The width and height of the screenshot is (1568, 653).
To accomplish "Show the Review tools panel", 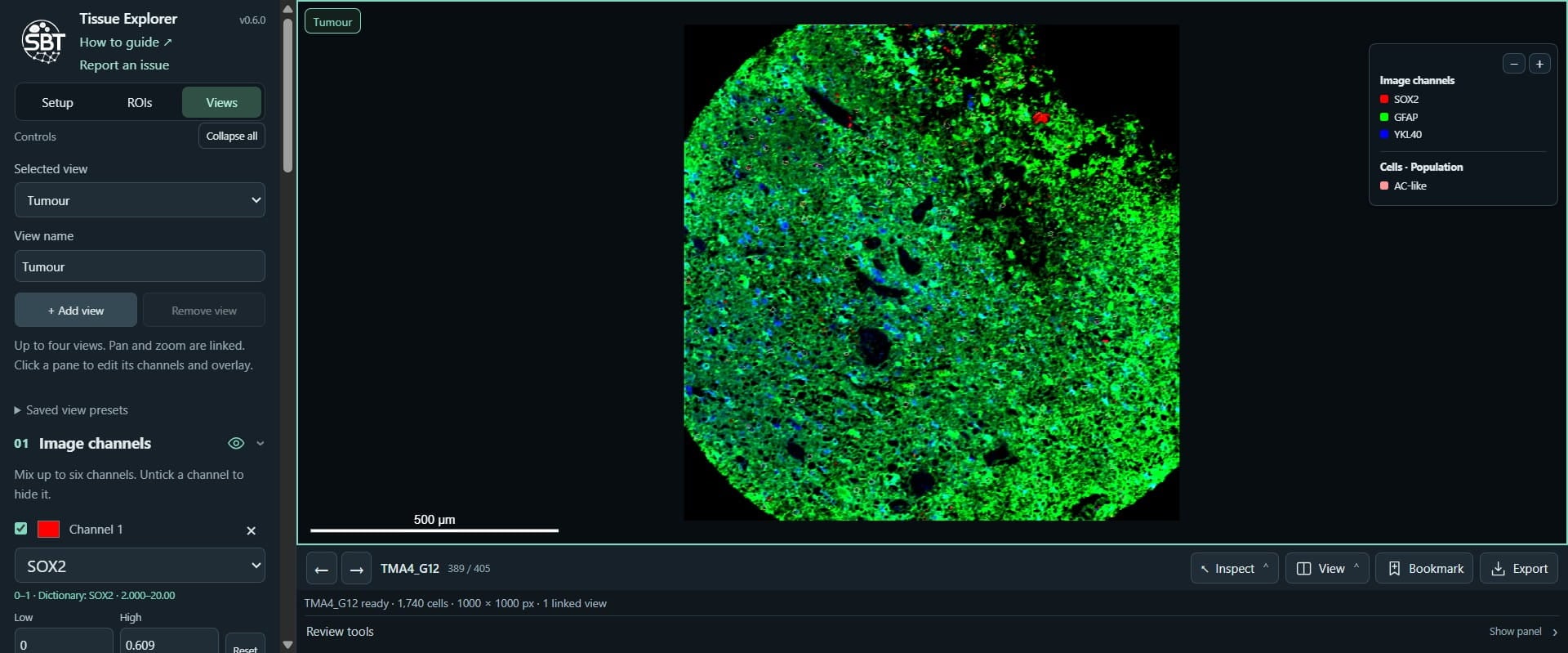I will [1523, 632].
